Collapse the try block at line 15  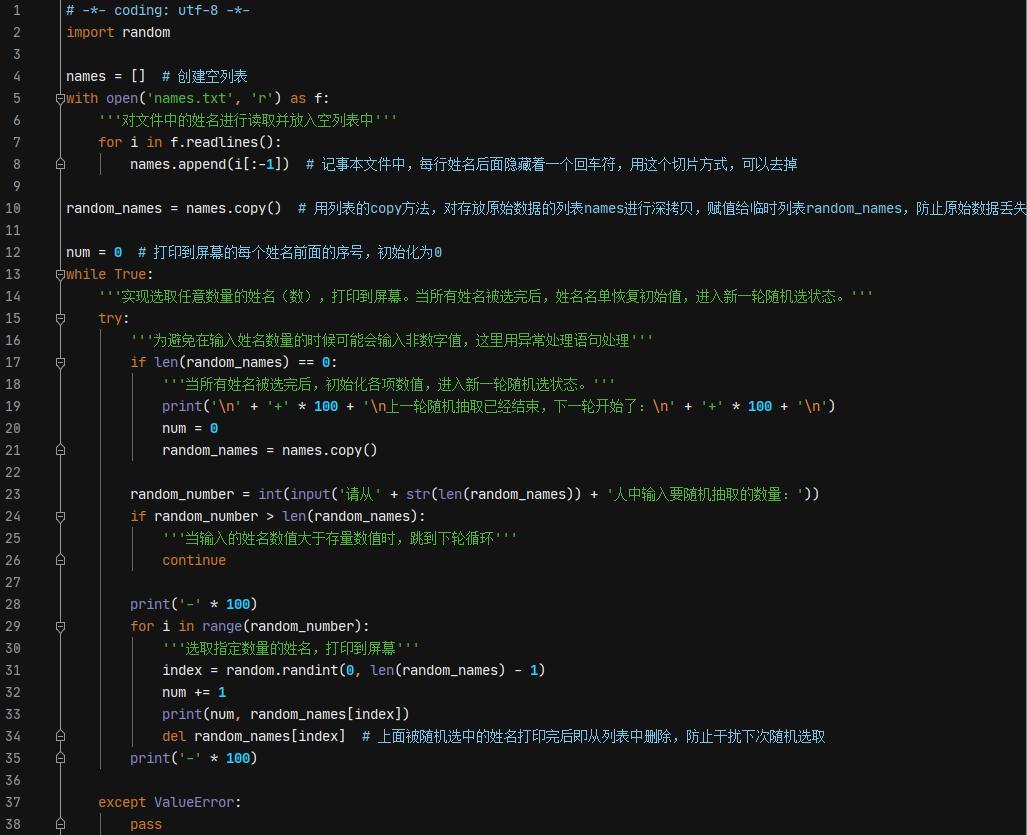60,318
